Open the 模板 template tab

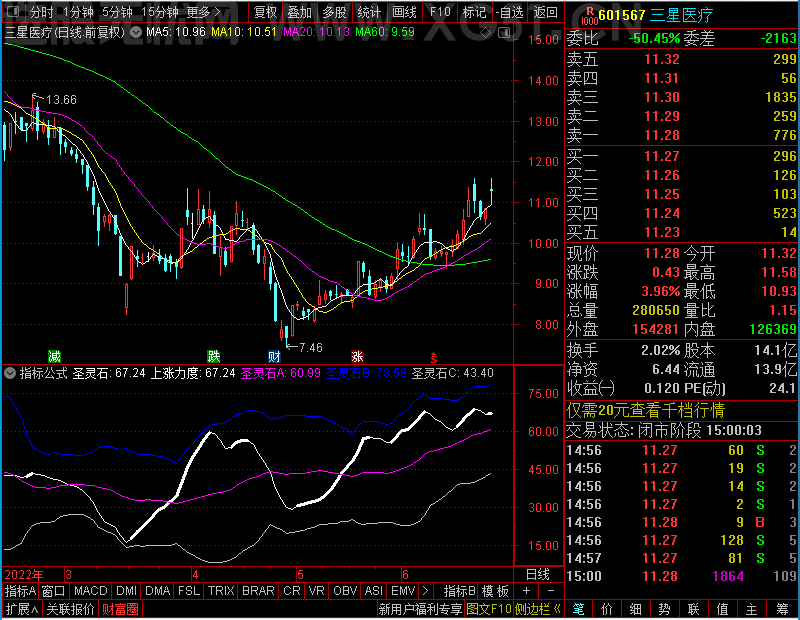495,591
